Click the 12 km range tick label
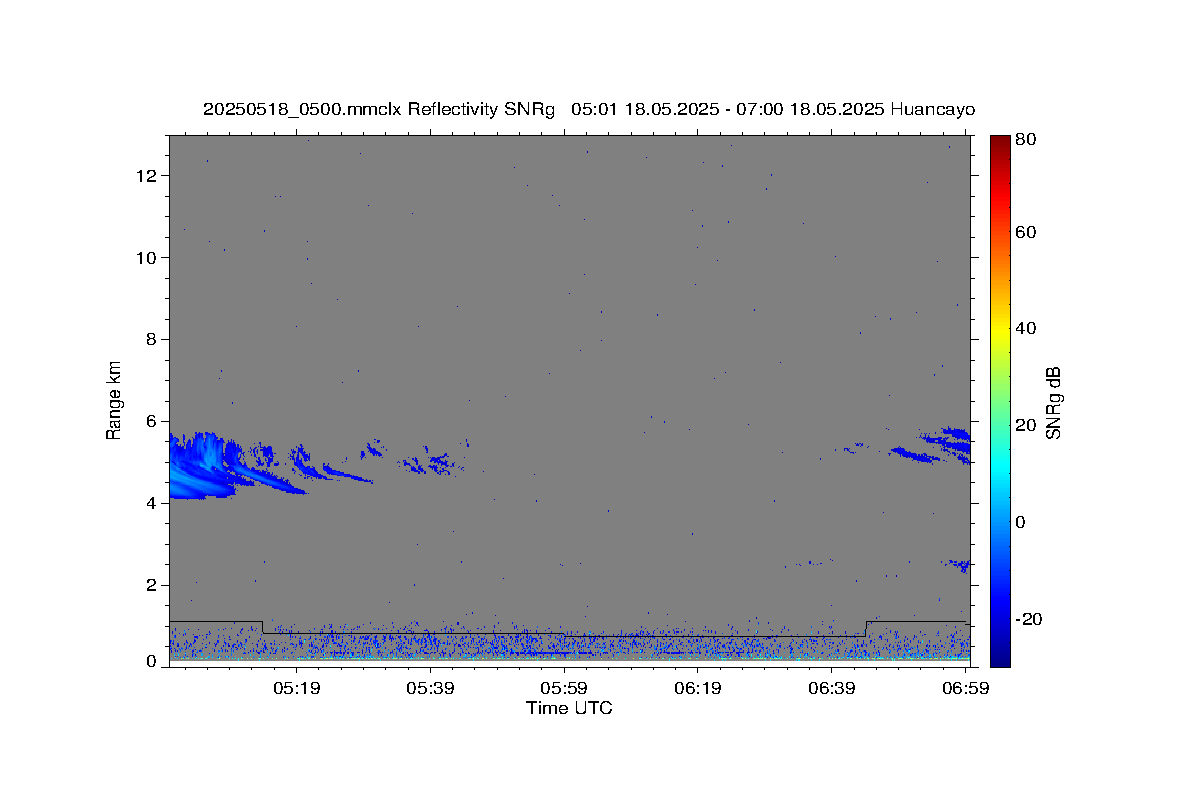 tap(149, 176)
